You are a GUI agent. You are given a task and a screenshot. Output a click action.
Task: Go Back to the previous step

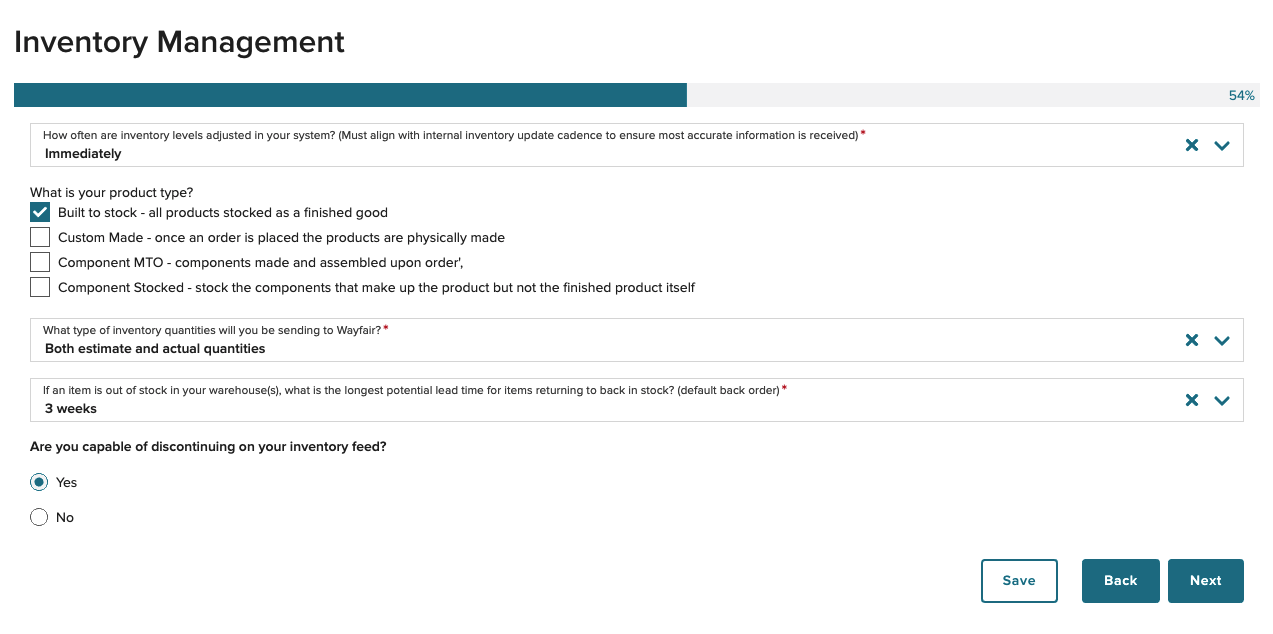(1121, 581)
